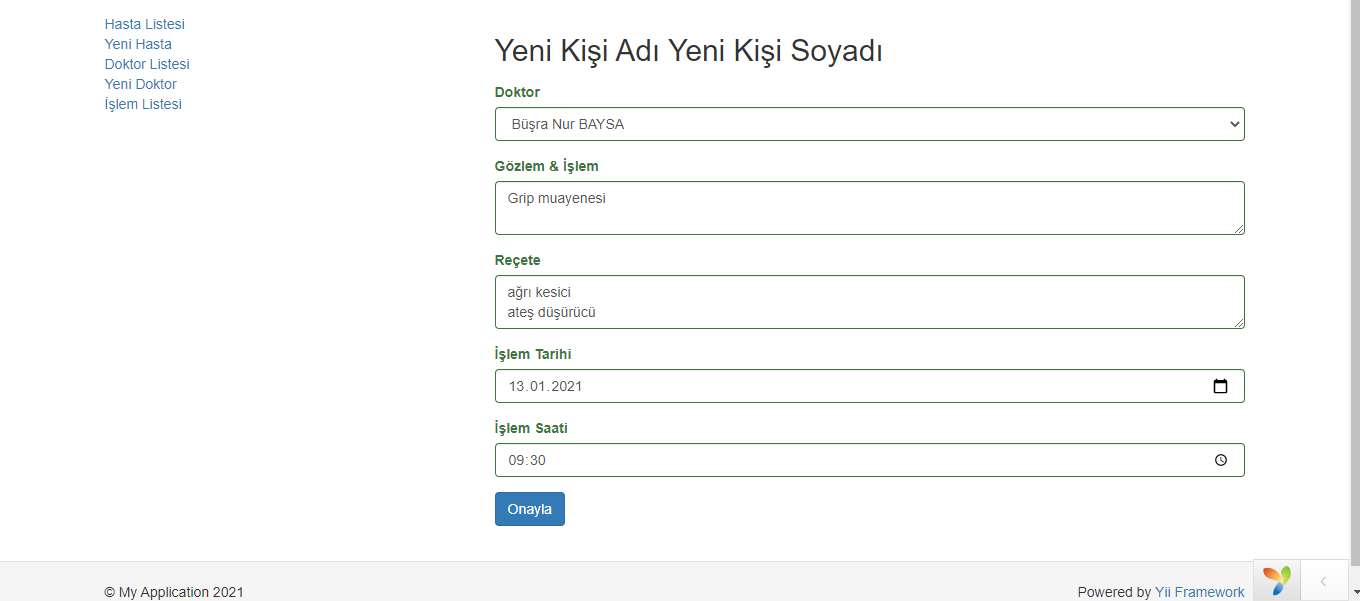Viewport: 1360px width, 601px height.
Task: Open the clock picker for İşlem Saati
Action: [x=1221, y=460]
